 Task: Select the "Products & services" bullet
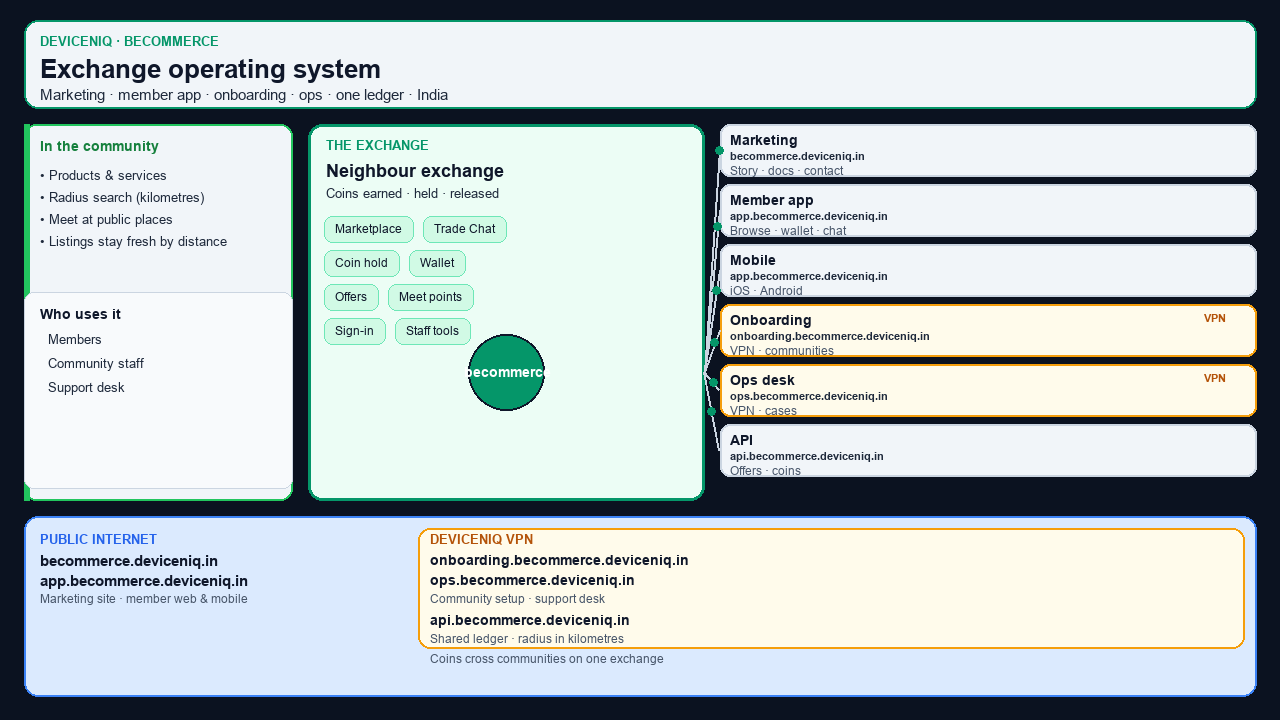(103, 175)
